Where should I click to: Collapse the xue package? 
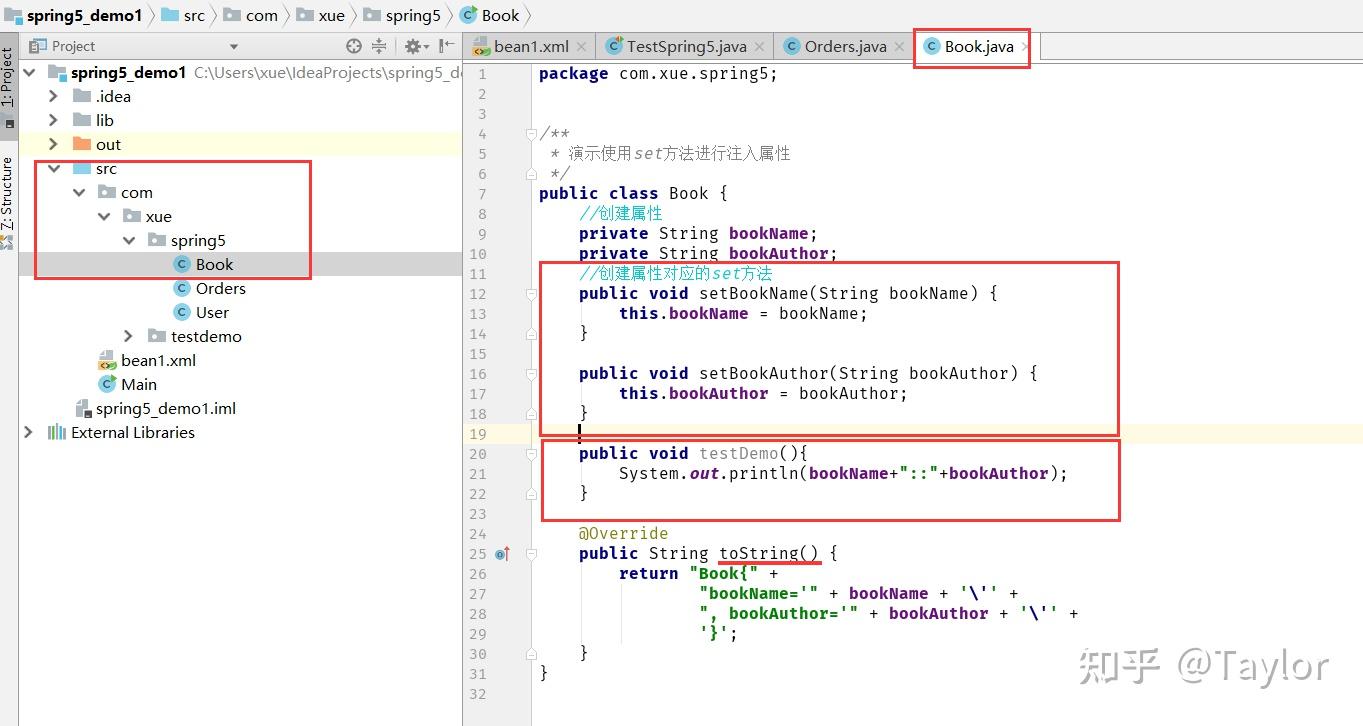(104, 216)
